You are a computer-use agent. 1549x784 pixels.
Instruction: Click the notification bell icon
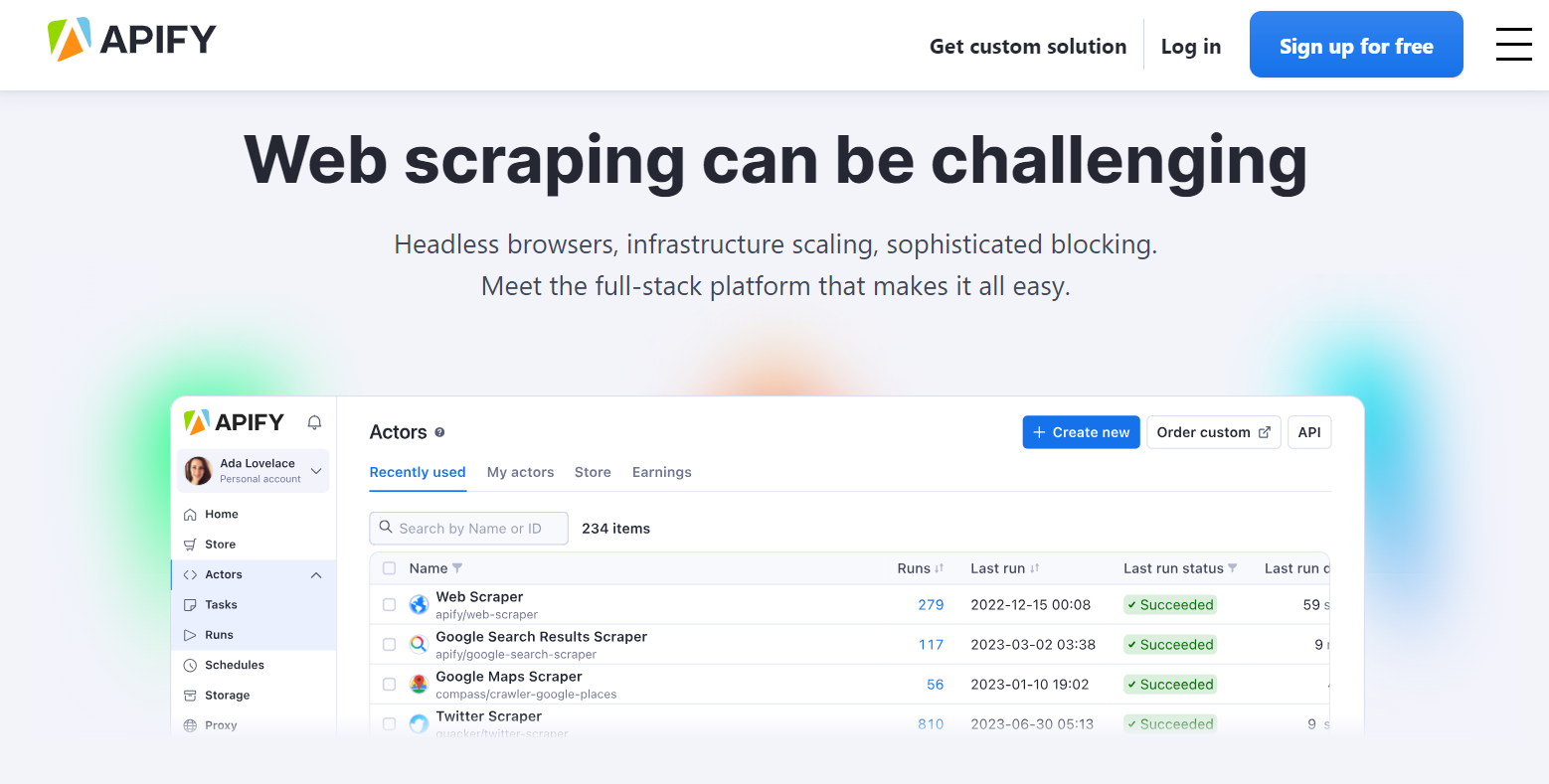click(314, 422)
